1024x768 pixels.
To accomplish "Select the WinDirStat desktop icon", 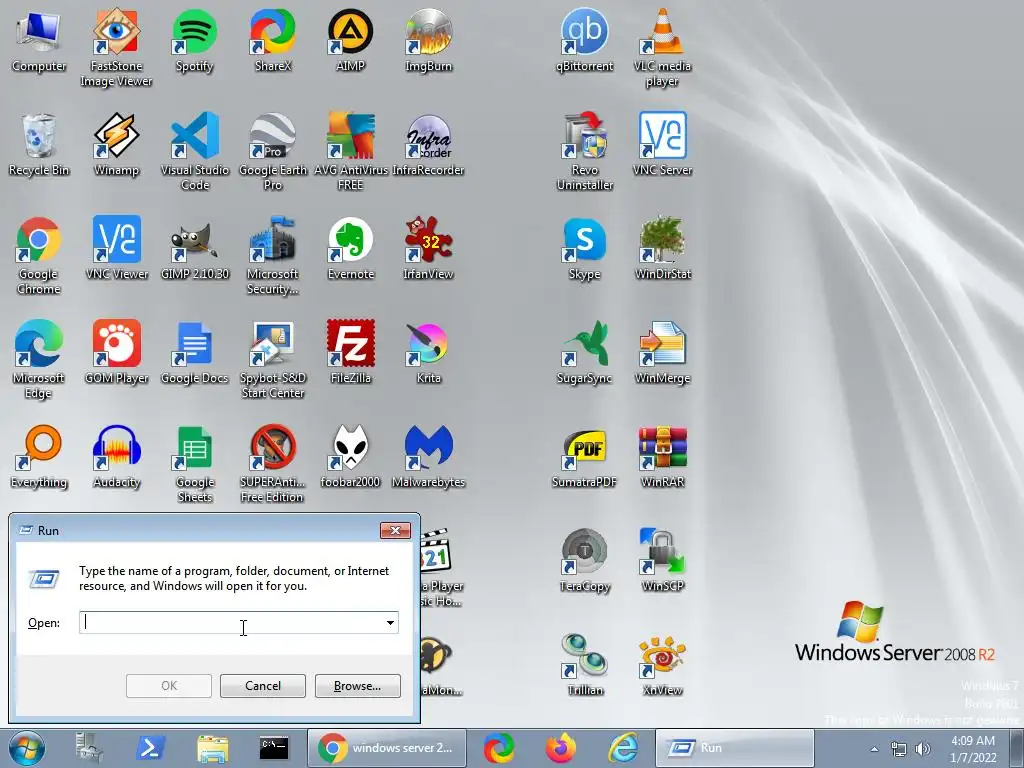I will [x=662, y=248].
